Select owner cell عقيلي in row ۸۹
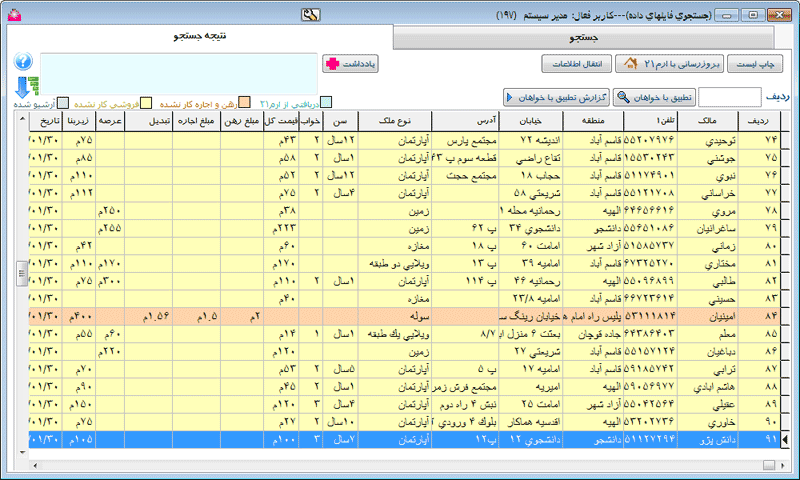Image resolution: width=800 pixels, height=480 pixels. pyautogui.click(x=707, y=404)
